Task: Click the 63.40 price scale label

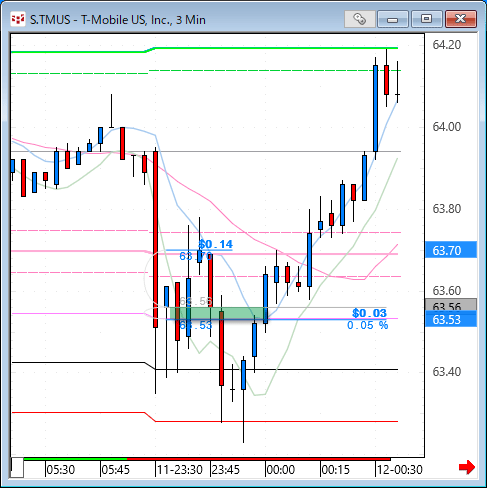Action: [447, 371]
